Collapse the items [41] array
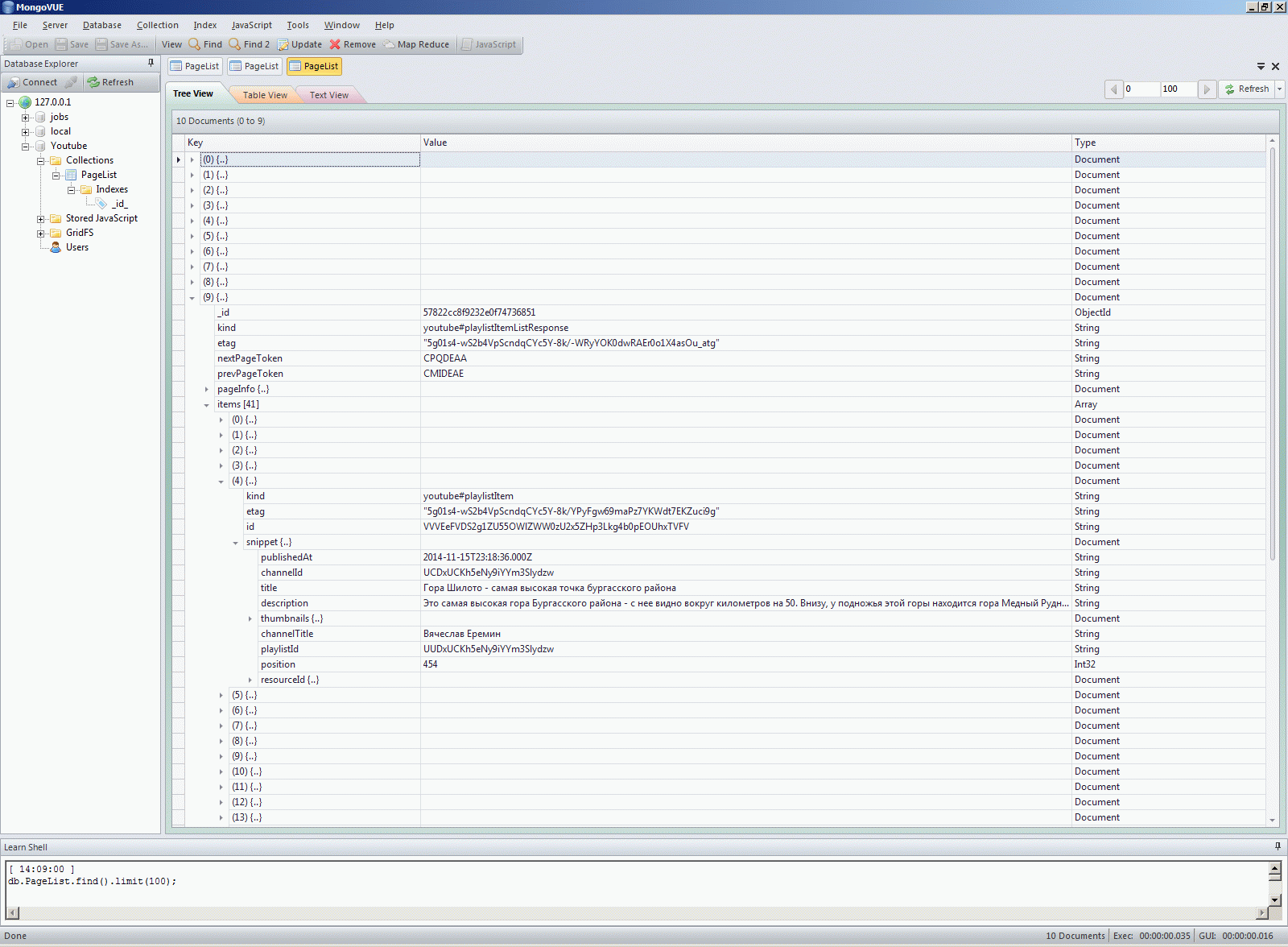The width and height of the screenshot is (1288, 947). [207, 405]
